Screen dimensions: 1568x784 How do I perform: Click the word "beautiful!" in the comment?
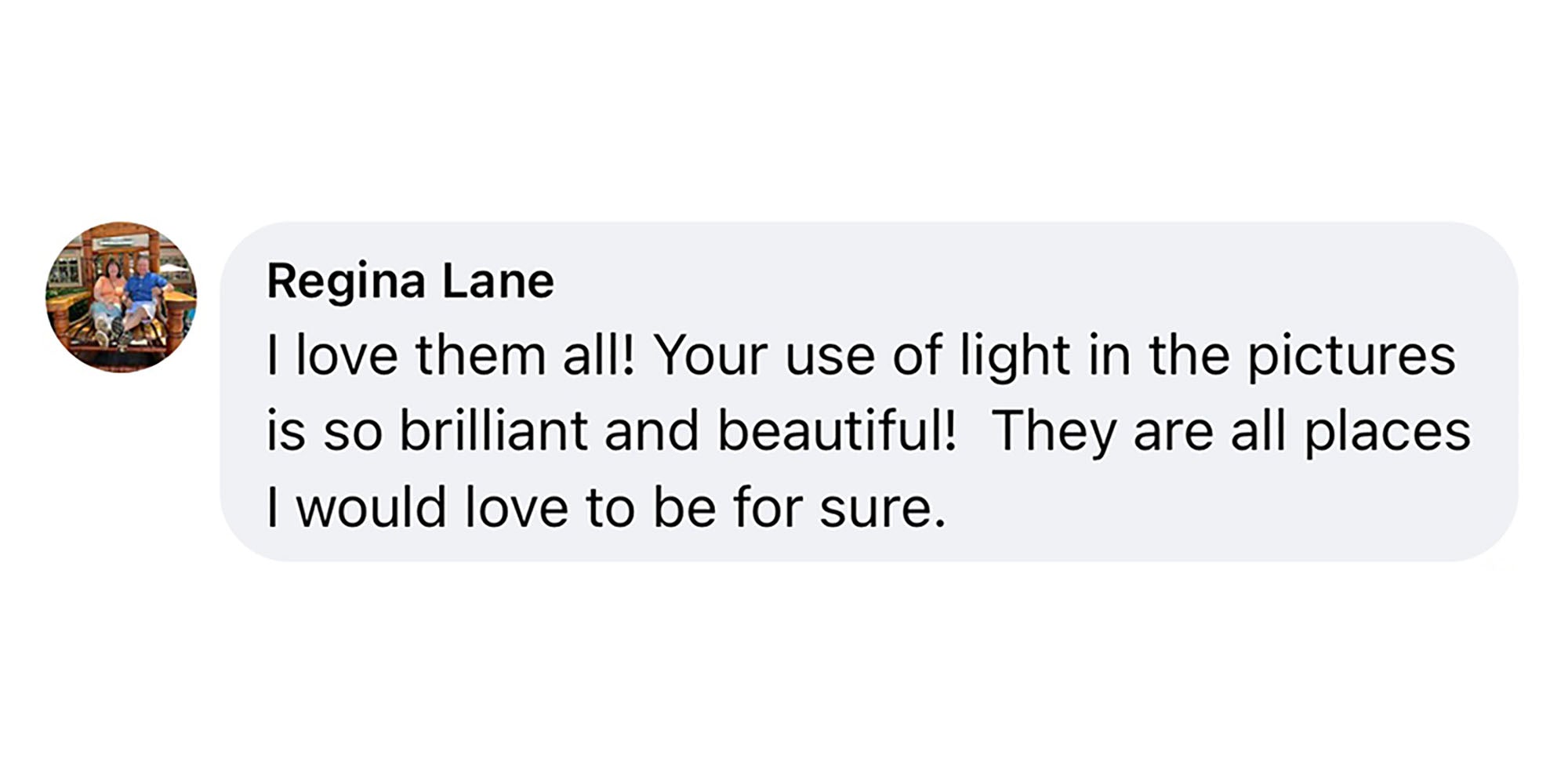(837, 431)
